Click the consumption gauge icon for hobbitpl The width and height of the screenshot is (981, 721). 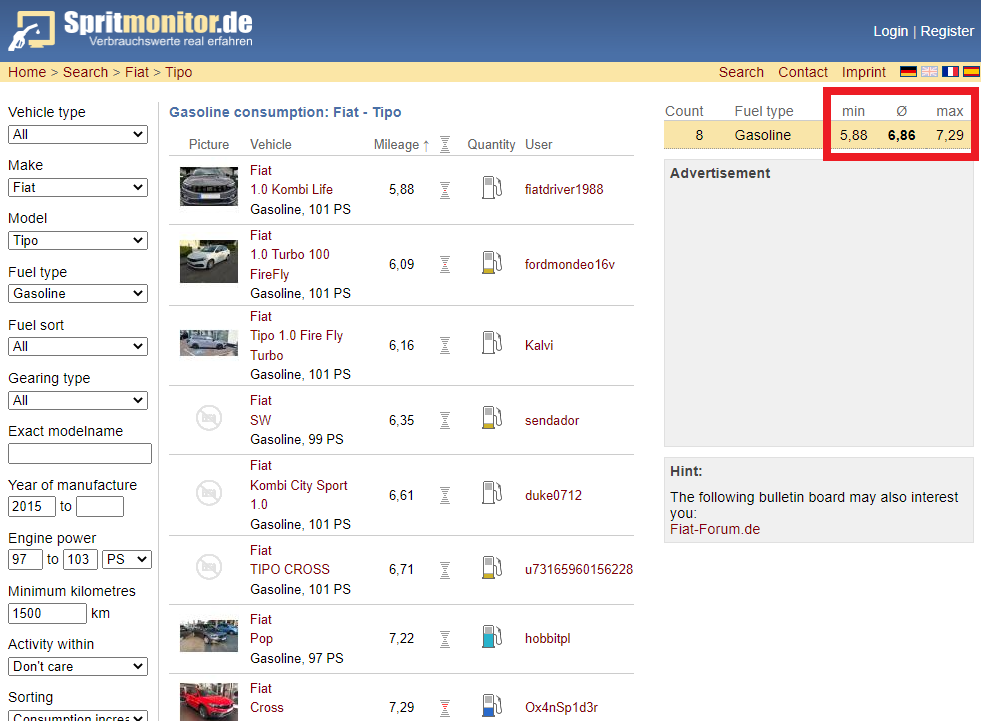click(445, 638)
